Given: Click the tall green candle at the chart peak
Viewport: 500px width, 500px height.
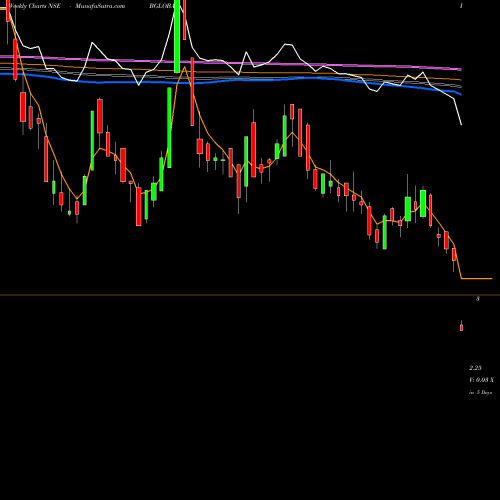Looking at the screenshot, I should click(177, 36).
